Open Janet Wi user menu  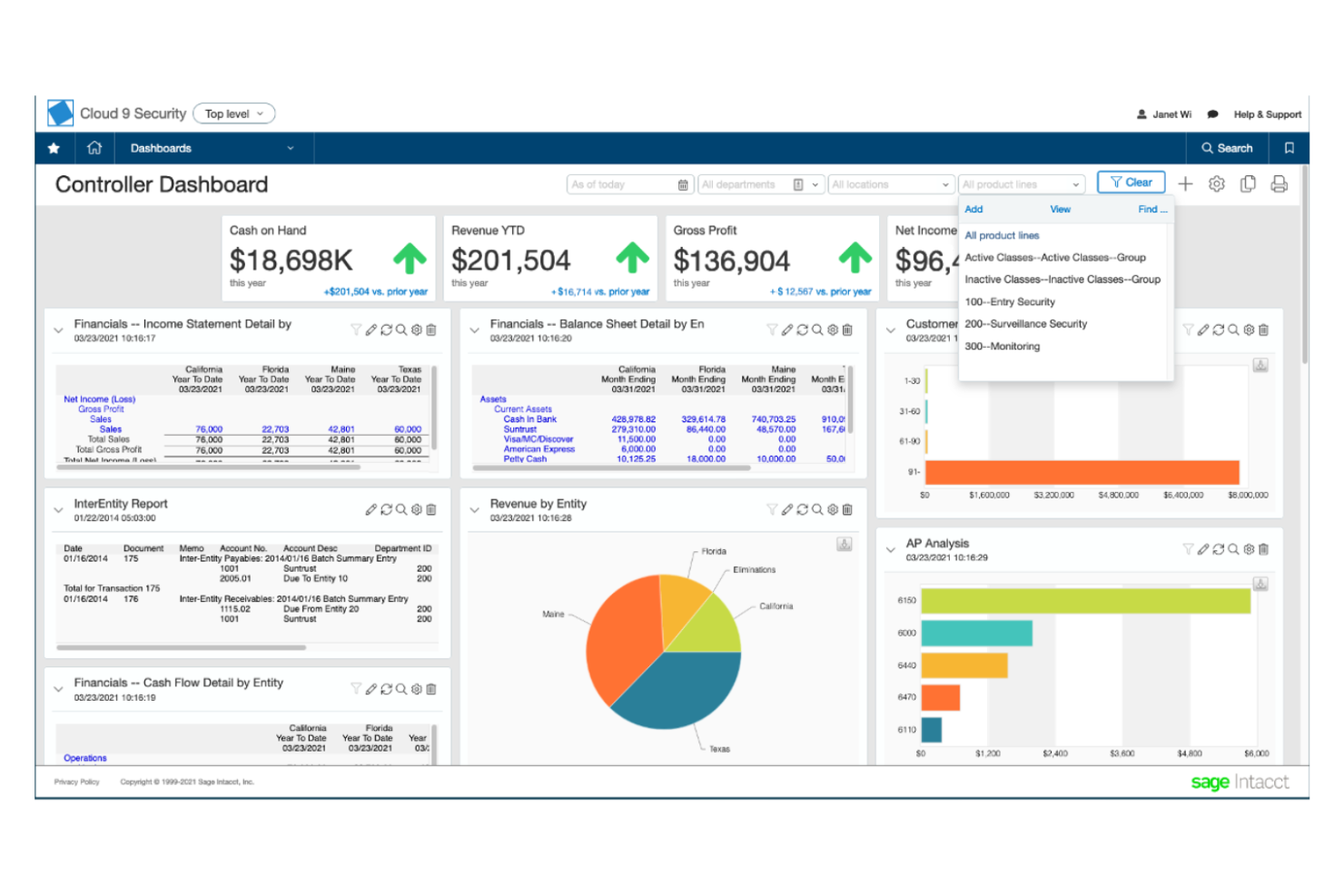tap(1164, 114)
